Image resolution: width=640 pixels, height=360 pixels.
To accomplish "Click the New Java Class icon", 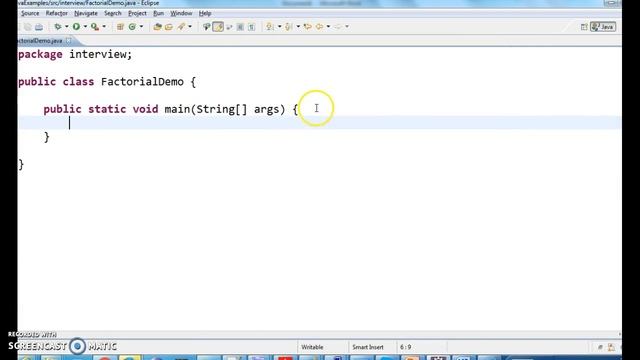I will pyautogui.click(x=132, y=27).
